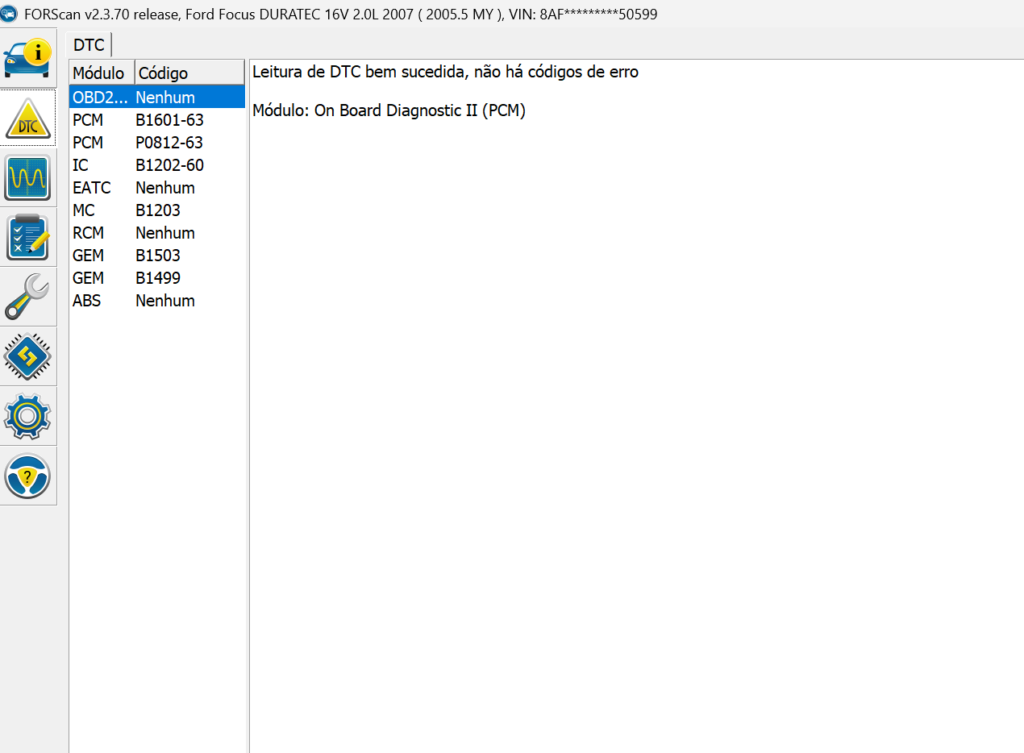Select MC code B1203 row
The height and width of the screenshot is (753, 1024).
[x=156, y=210]
